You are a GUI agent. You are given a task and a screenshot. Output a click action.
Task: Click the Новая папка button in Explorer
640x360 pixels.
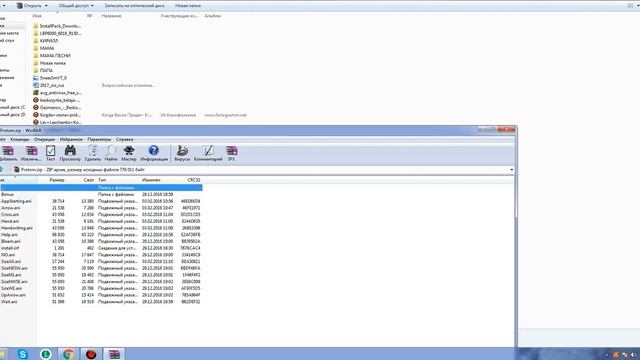click(188, 6)
